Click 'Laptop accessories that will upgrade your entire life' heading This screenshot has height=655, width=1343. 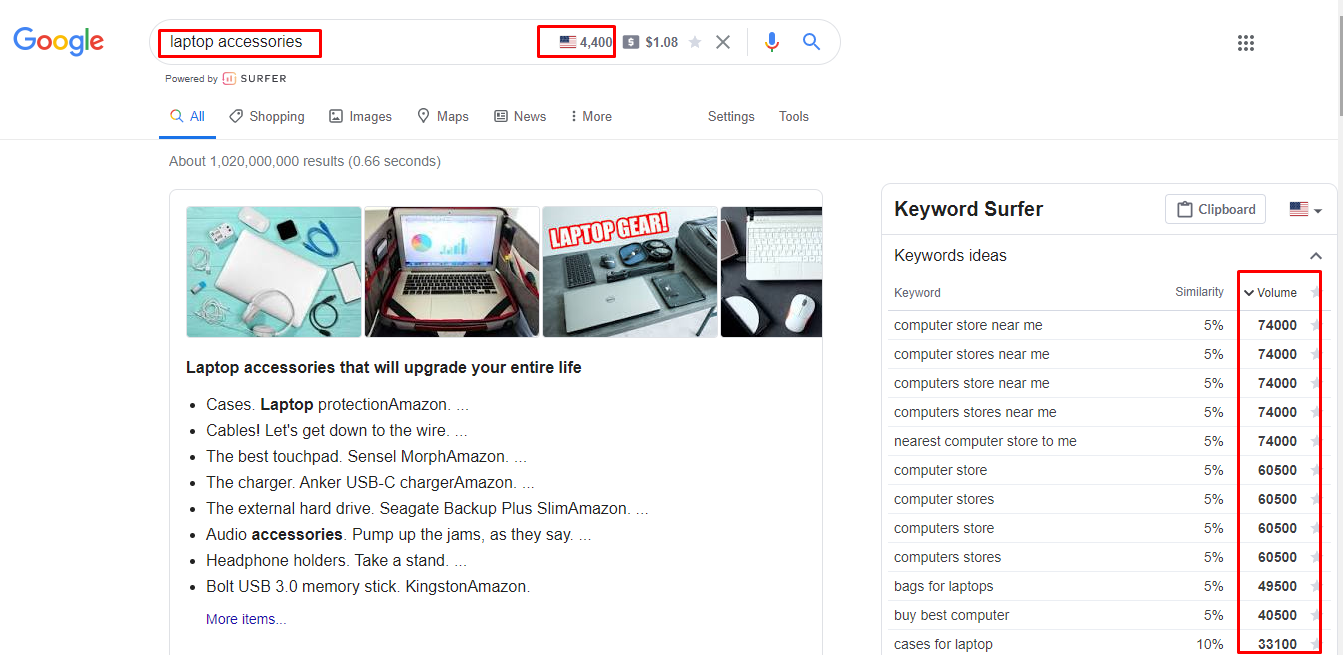384,367
